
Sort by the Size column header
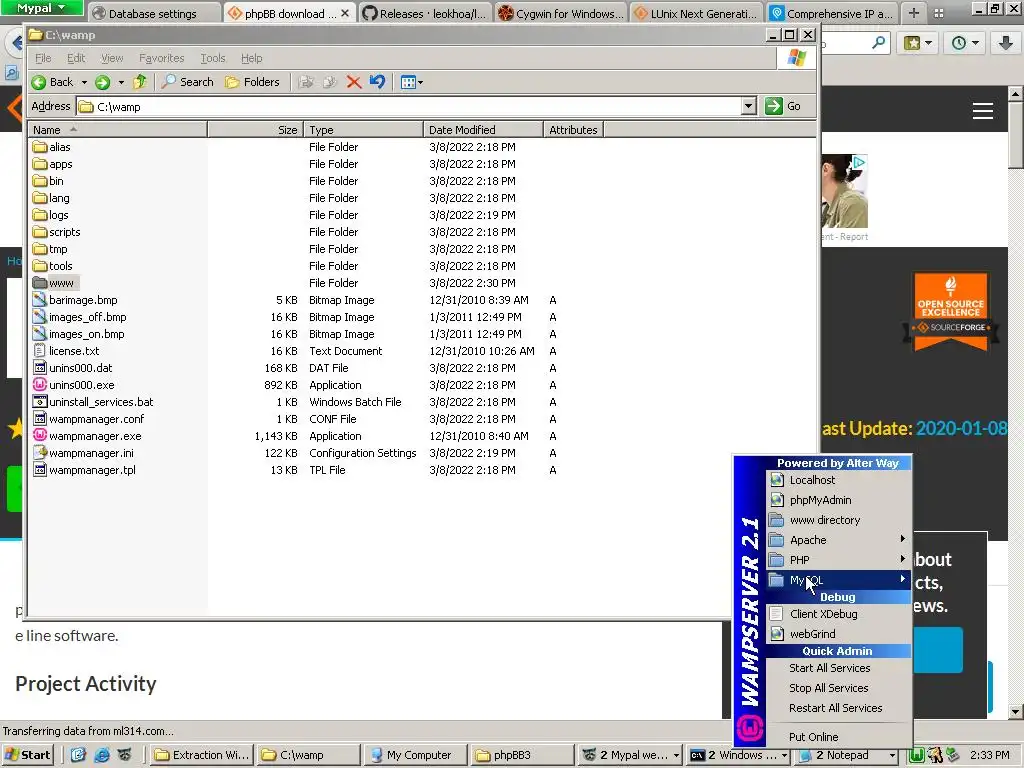256,130
